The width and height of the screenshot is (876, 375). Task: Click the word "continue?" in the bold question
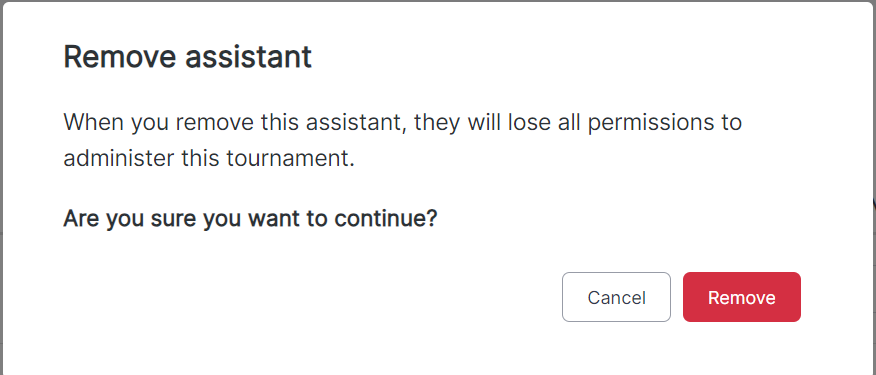(x=385, y=218)
